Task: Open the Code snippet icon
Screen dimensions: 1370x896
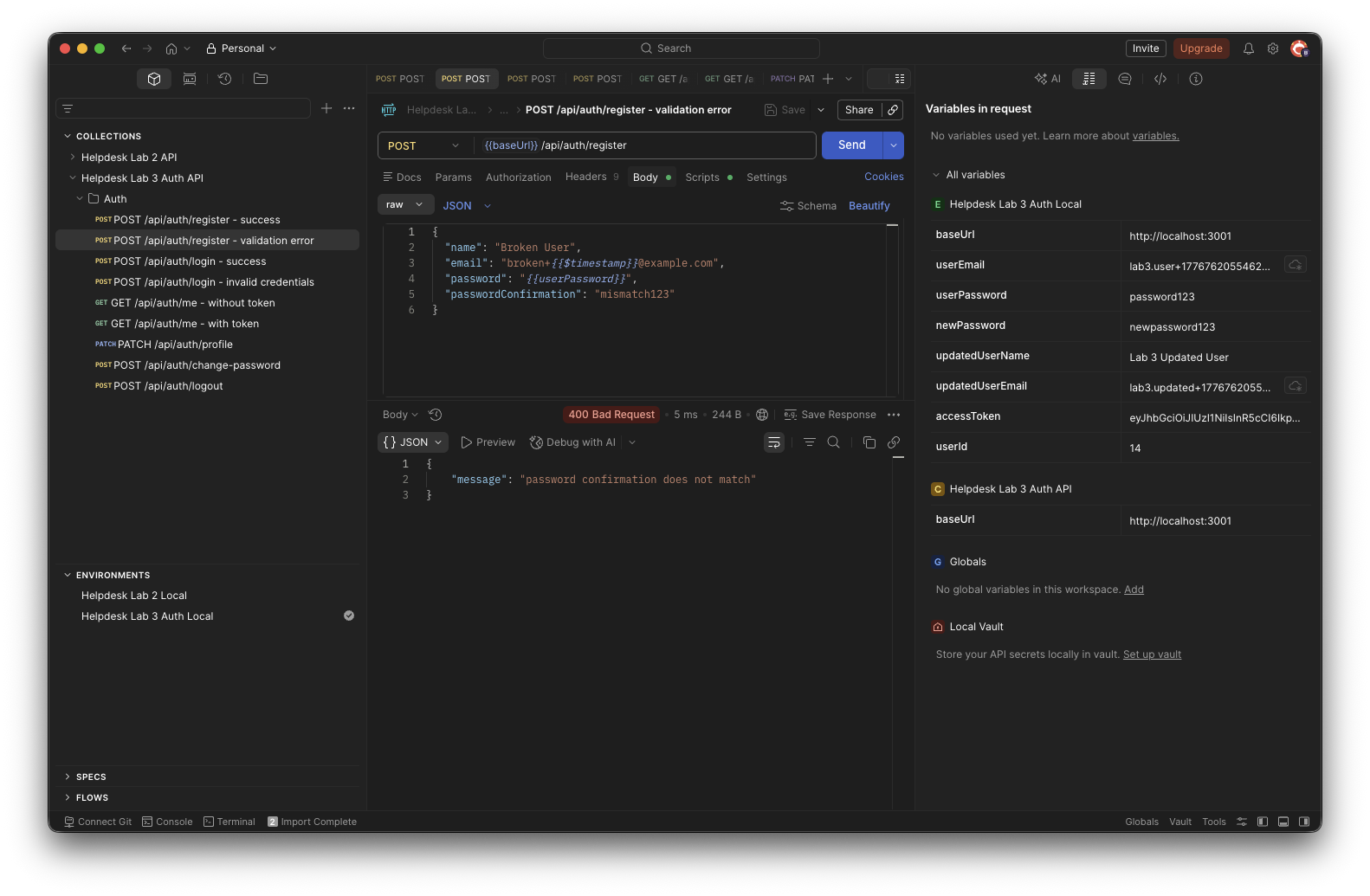Action: pyautogui.click(x=1160, y=79)
